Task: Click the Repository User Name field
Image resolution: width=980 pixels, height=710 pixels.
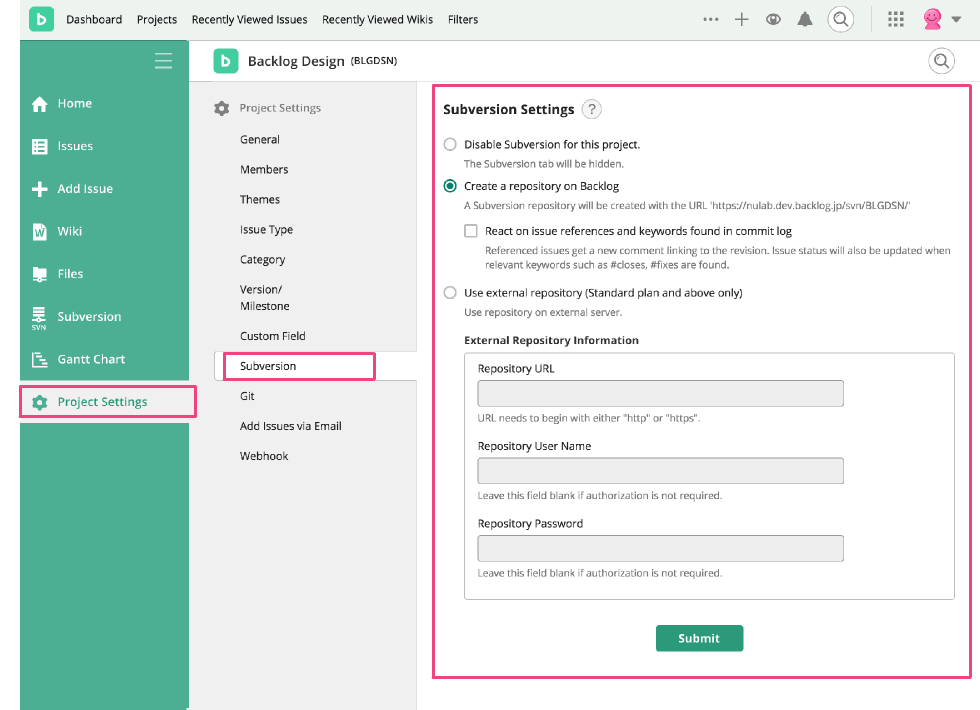Action: (x=661, y=471)
